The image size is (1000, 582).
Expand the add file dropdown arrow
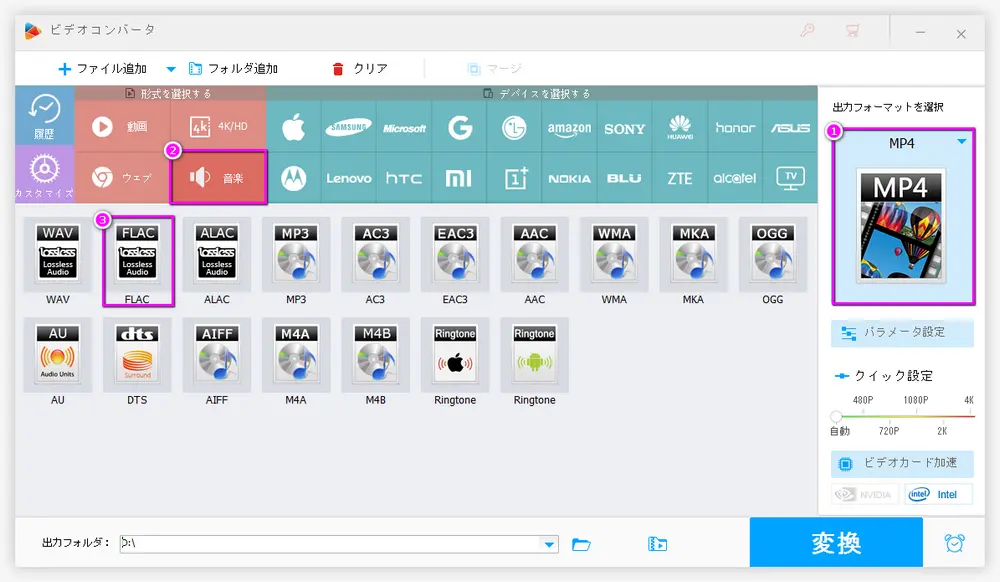[170, 69]
